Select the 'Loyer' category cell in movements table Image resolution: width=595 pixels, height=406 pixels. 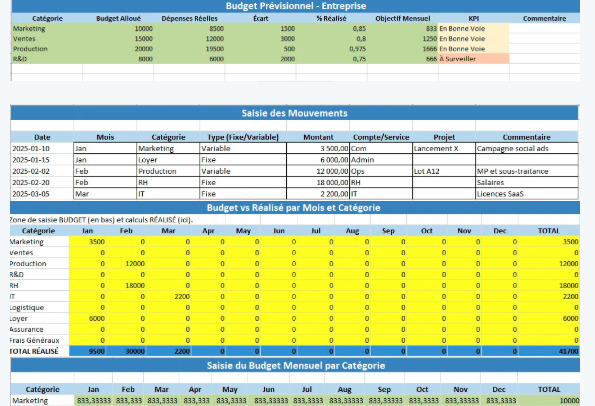[168, 160]
